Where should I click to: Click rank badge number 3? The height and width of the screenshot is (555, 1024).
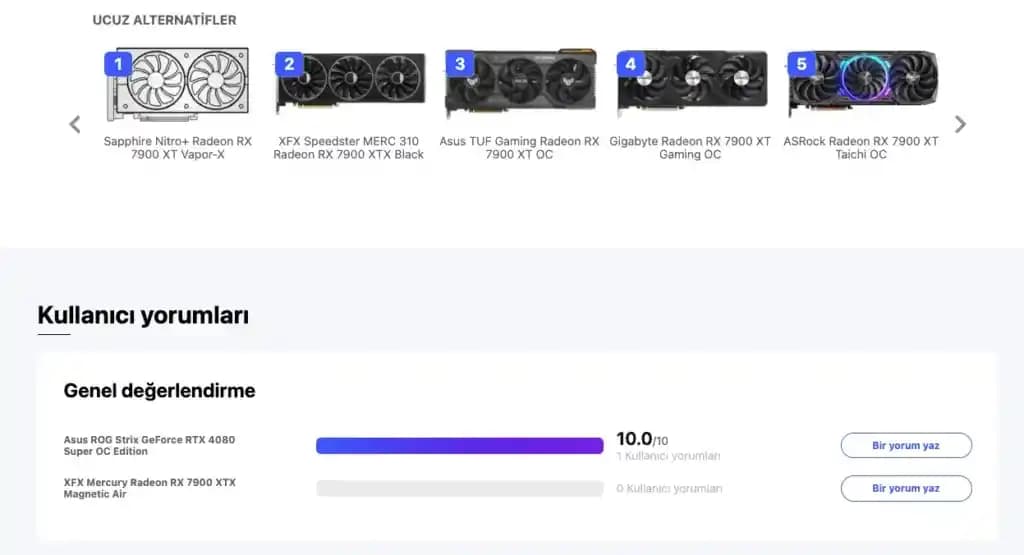point(460,65)
